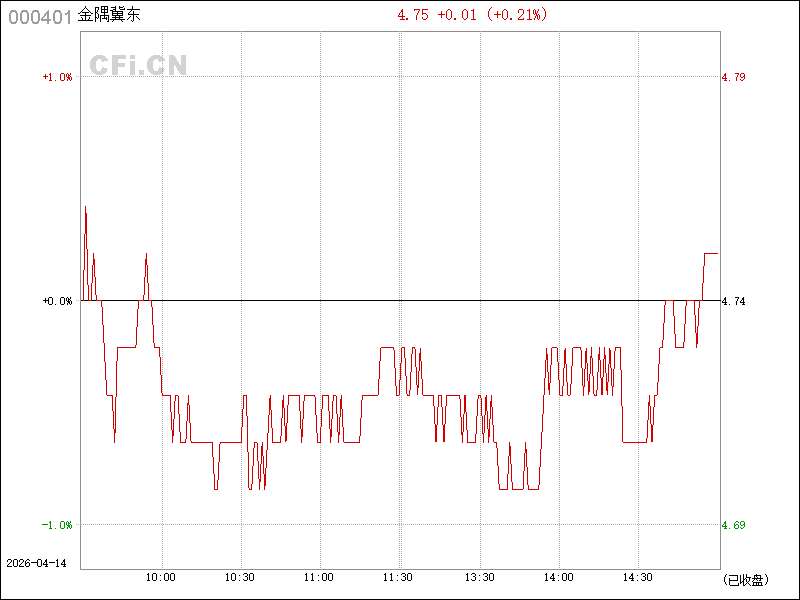The height and width of the screenshot is (600, 800).
Task: Select the -1.0% axis label
Action: point(57,525)
